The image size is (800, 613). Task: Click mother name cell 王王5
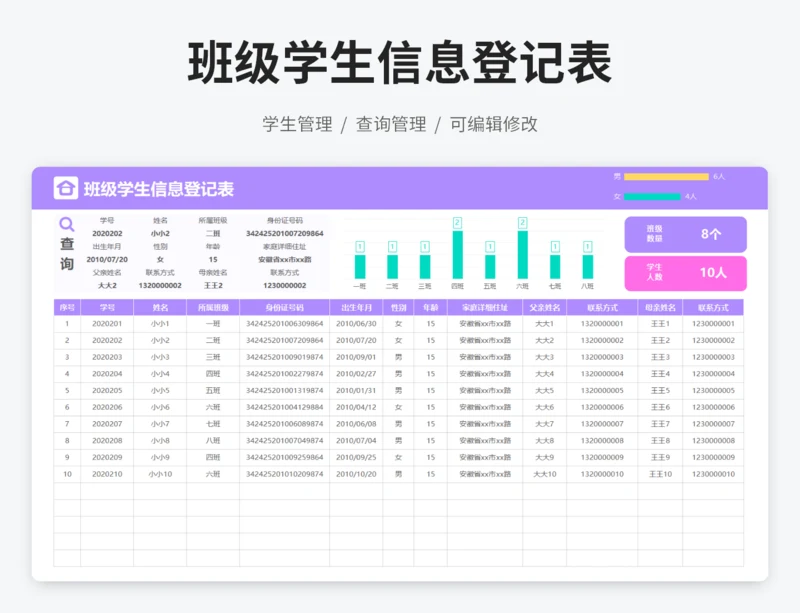point(660,390)
